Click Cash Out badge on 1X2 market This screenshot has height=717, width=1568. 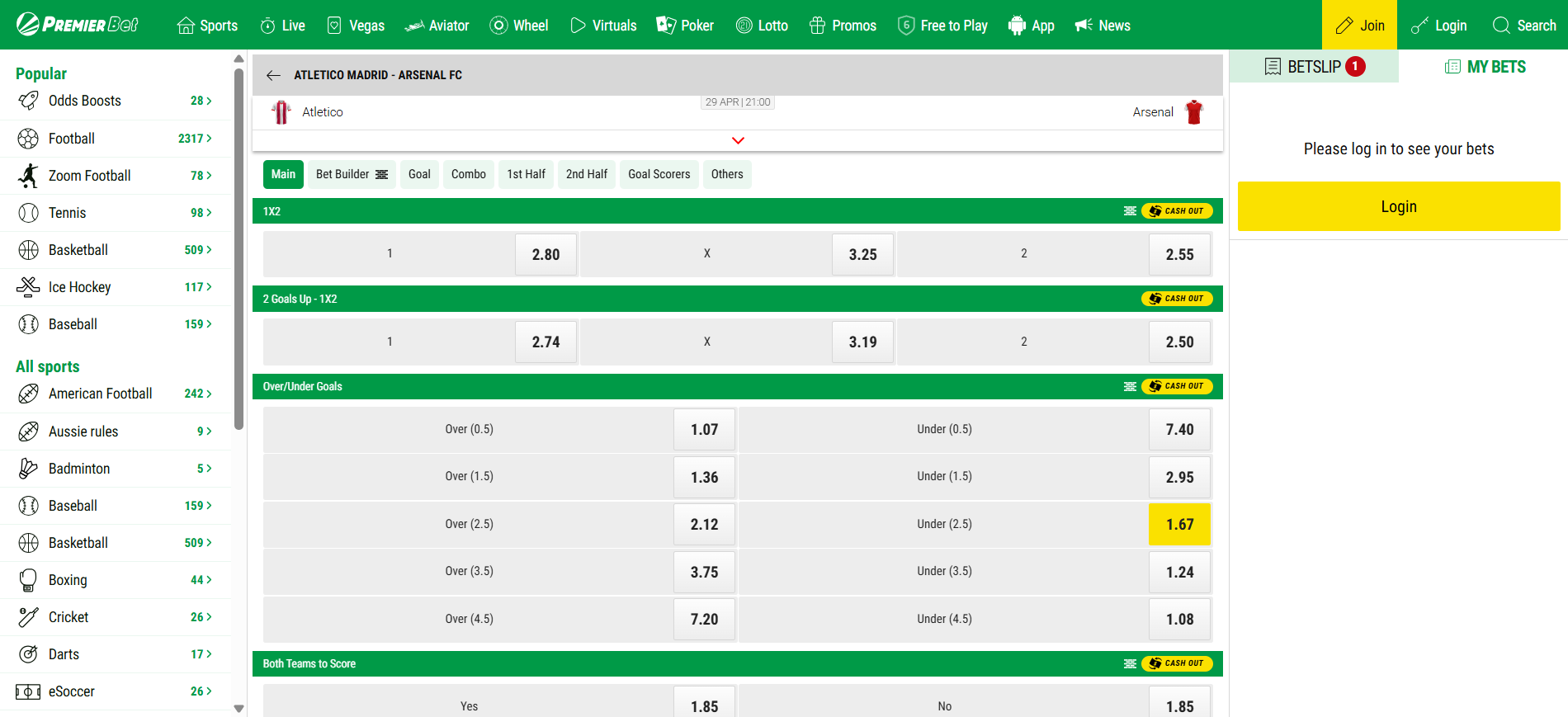(1177, 211)
